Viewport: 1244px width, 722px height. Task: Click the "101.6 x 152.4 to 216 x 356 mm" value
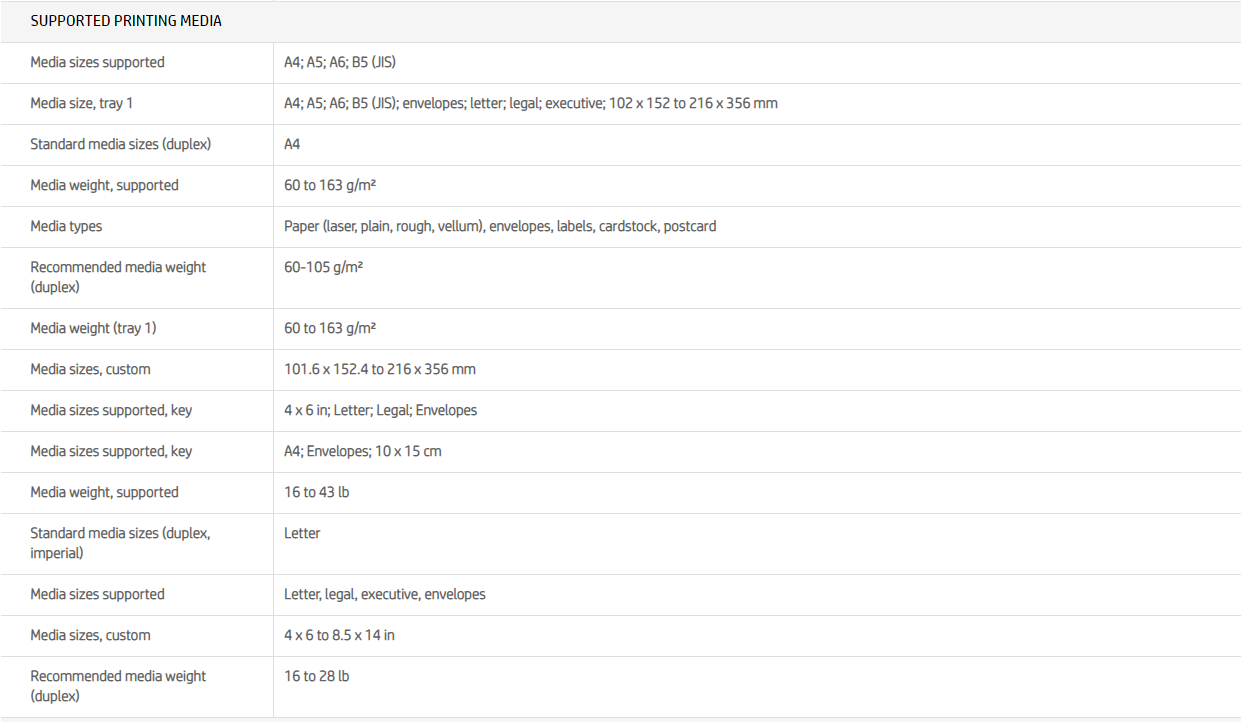(380, 369)
